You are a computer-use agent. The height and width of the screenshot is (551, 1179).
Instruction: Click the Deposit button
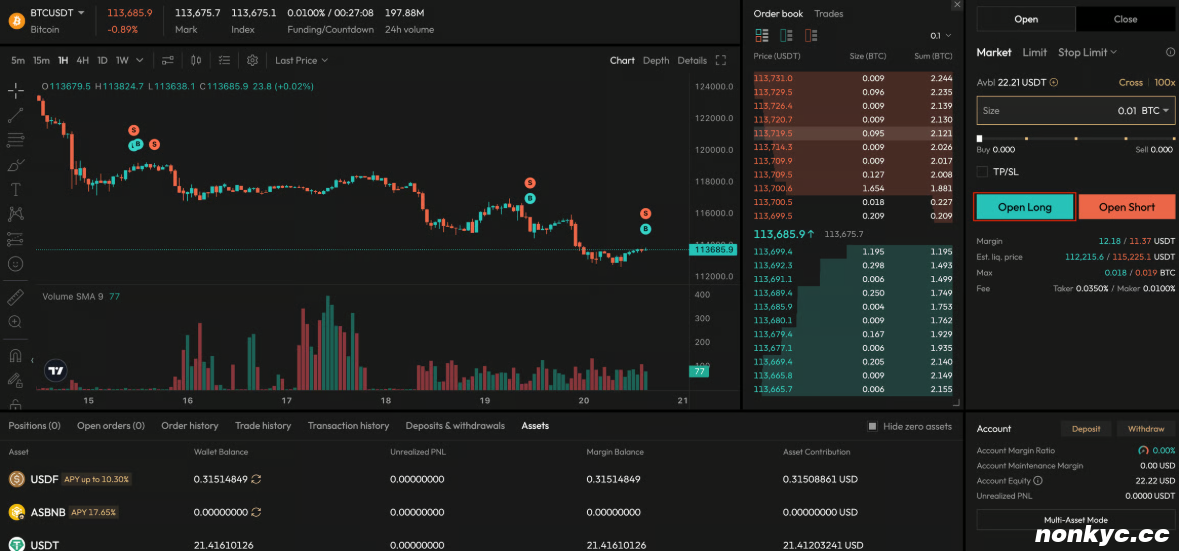tap(1086, 428)
